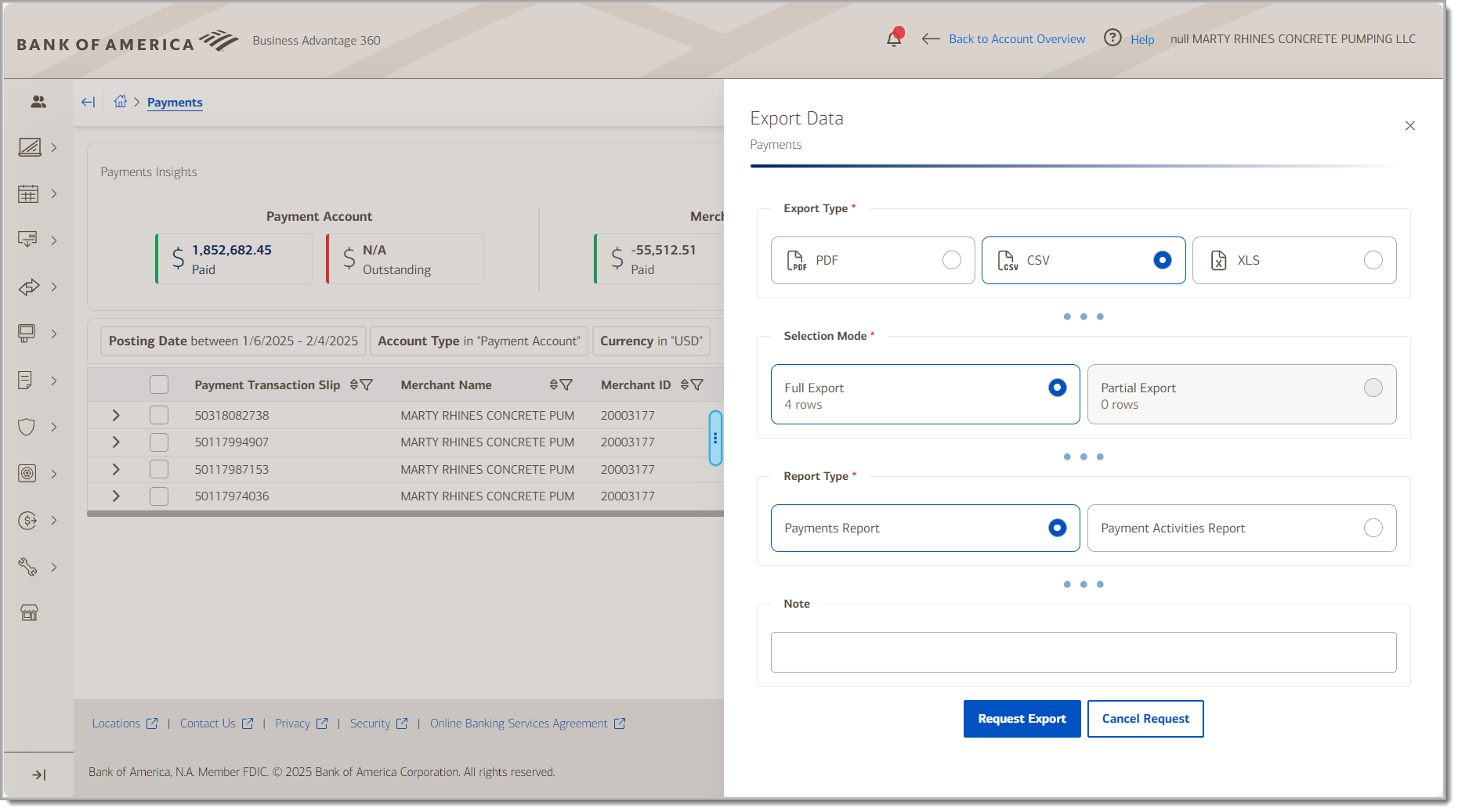
Task: Expand the sidebar with bottom arrow icon
Action: pyautogui.click(x=38, y=775)
